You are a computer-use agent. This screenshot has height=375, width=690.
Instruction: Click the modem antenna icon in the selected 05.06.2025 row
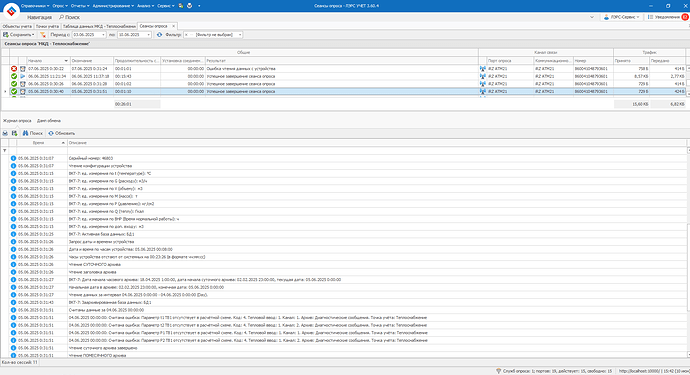pyautogui.click(x=482, y=92)
